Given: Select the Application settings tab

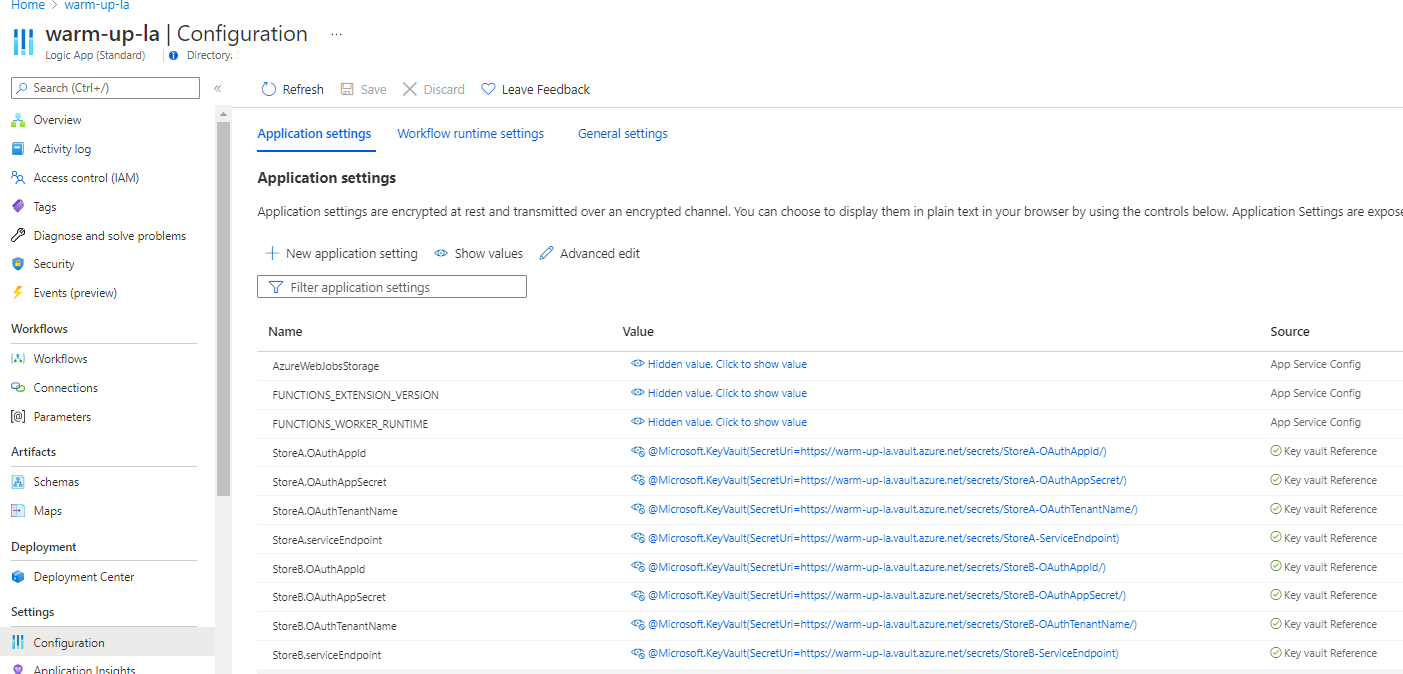Looking at the screenshot, I should click(x=314, y=133).
